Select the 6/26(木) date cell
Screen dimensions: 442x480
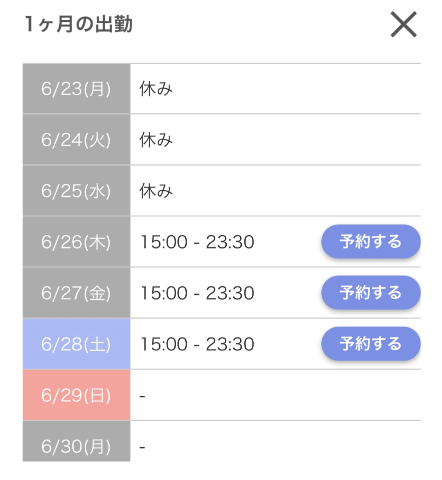[76, 242]
